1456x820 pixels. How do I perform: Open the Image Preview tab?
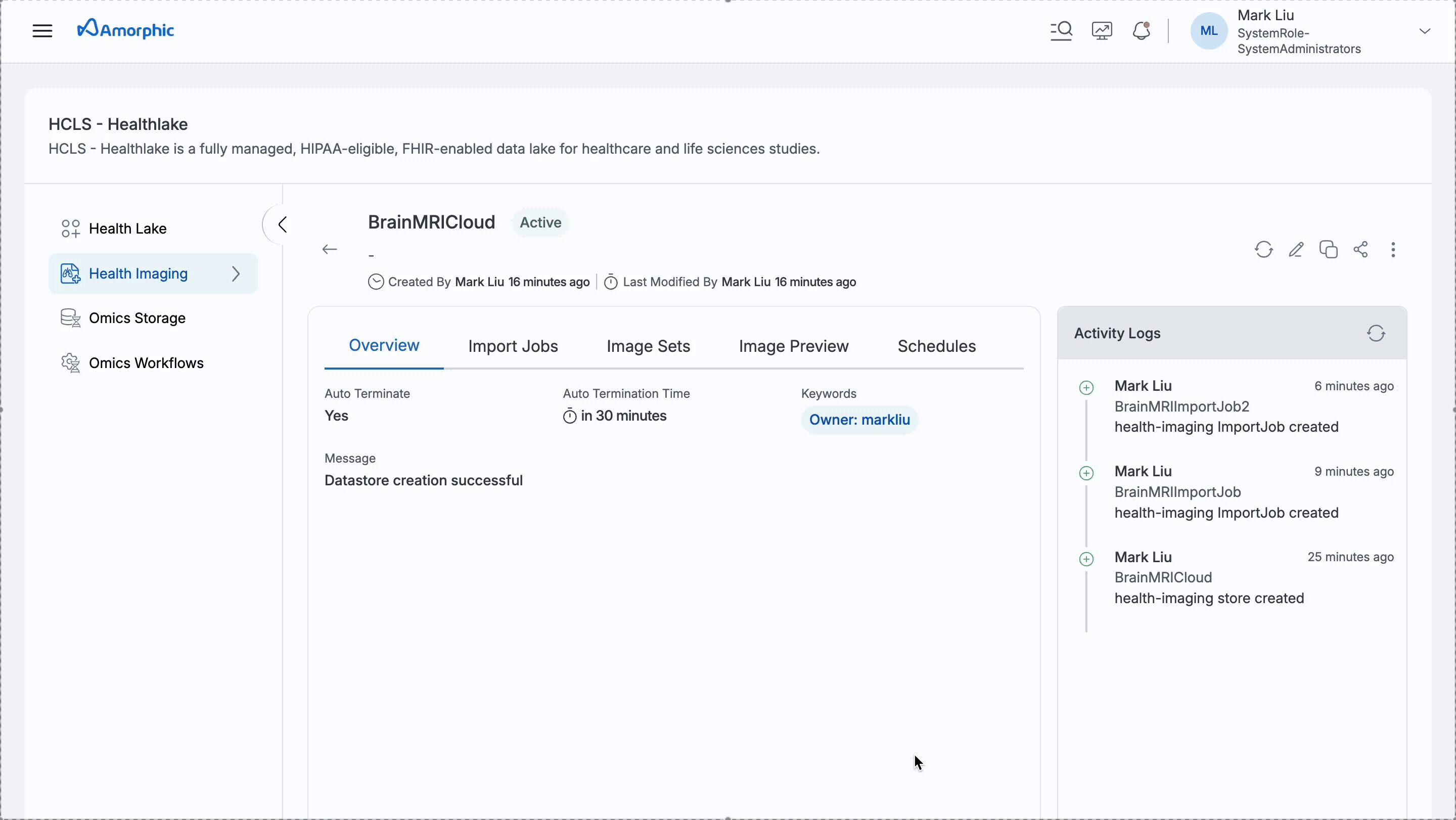click(793, 346)
